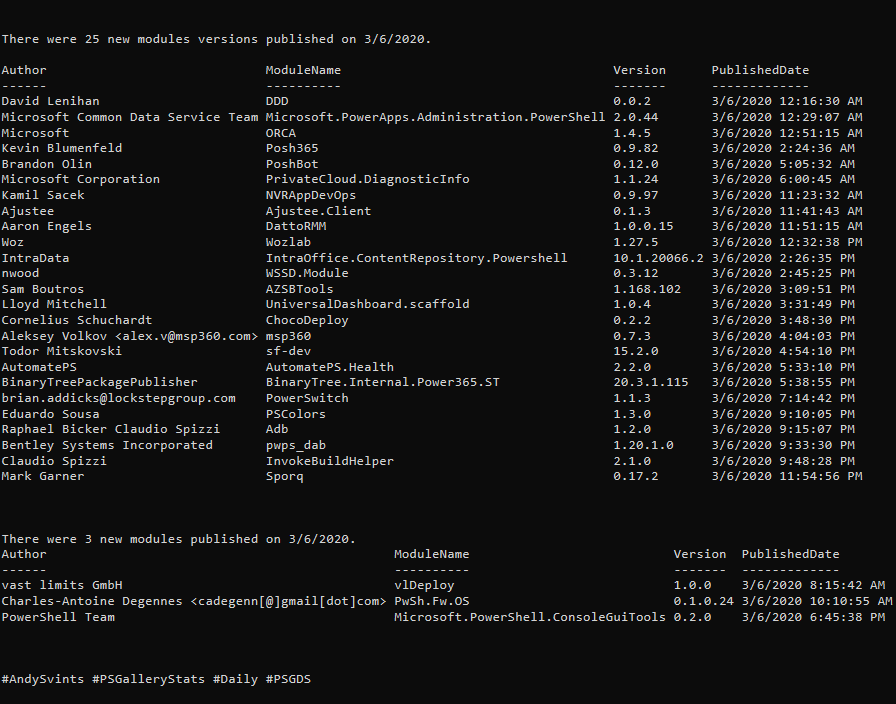Click the "There were 3 new modules published" line
Image resolution: width=896 pixels, height=704 pixels.
click(x=178, y=539)
